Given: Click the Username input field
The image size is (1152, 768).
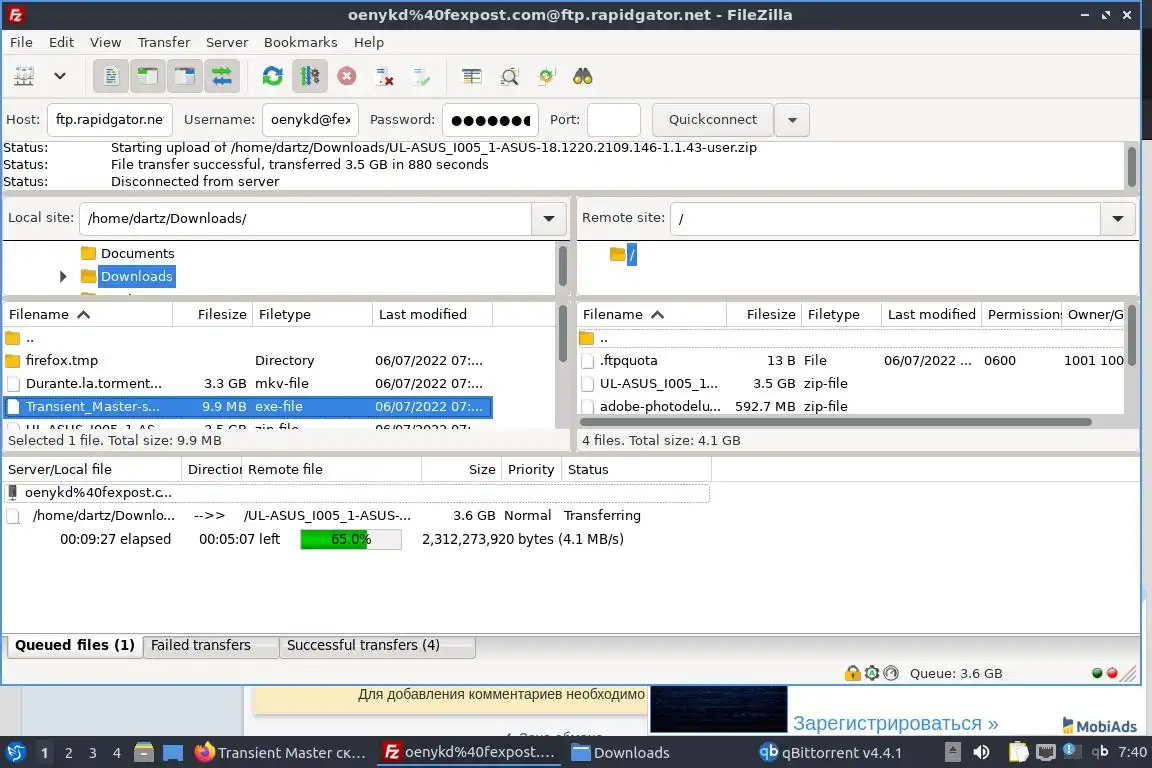Looking at the screenshot, I should 310,119.
